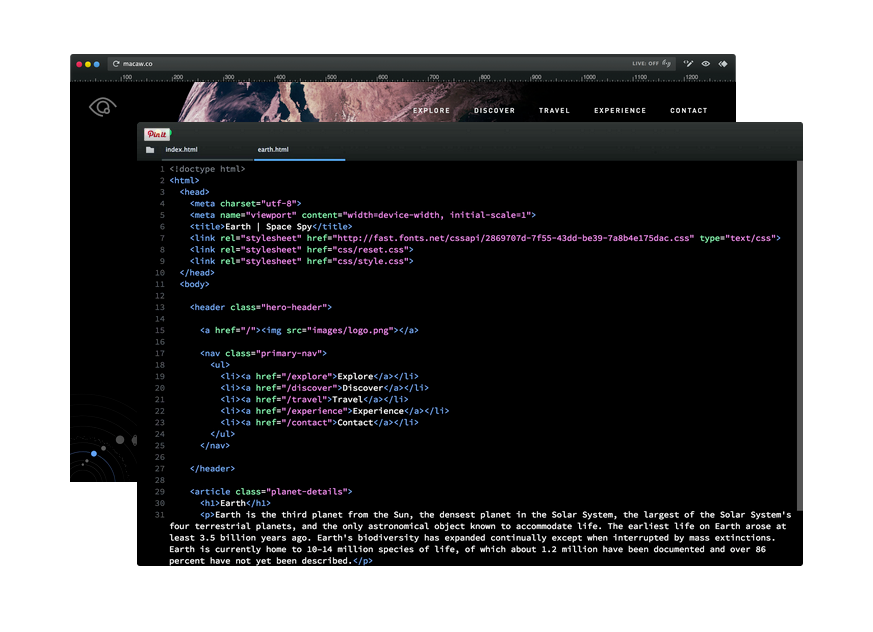Click the fast.fonts.net stylesheet URL
This screenshot has width=873, height=632.
click(x=513, y=238)
